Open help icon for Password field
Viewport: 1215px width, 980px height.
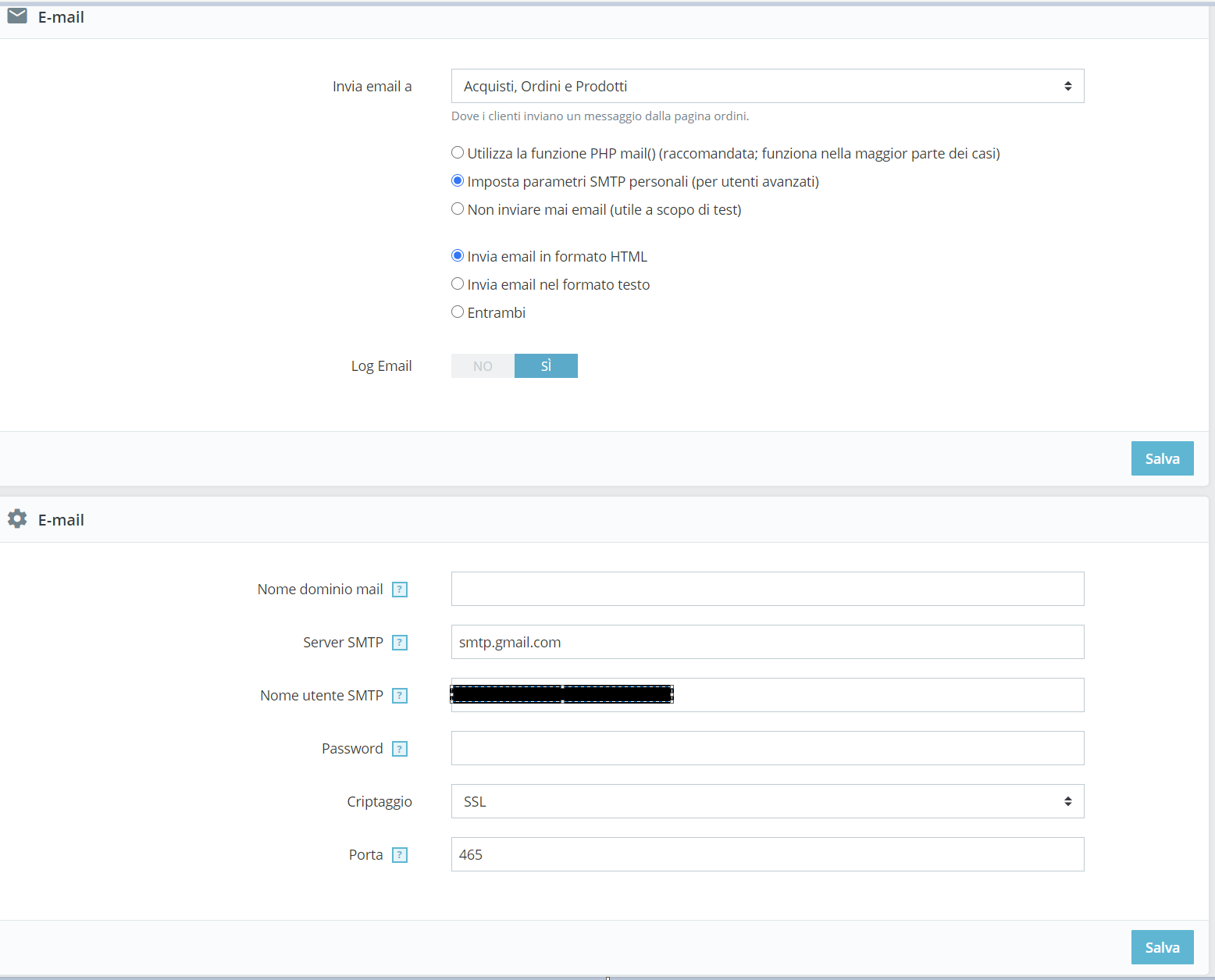400,749
